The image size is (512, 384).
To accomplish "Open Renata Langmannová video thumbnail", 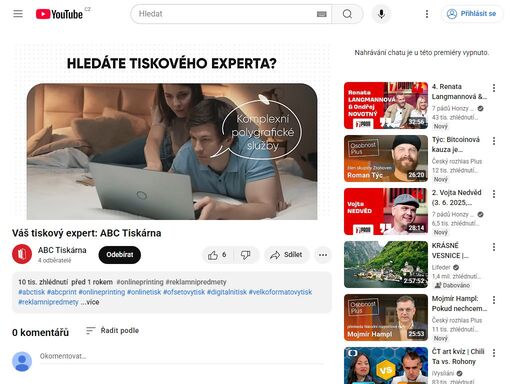I will pos(386,105).
